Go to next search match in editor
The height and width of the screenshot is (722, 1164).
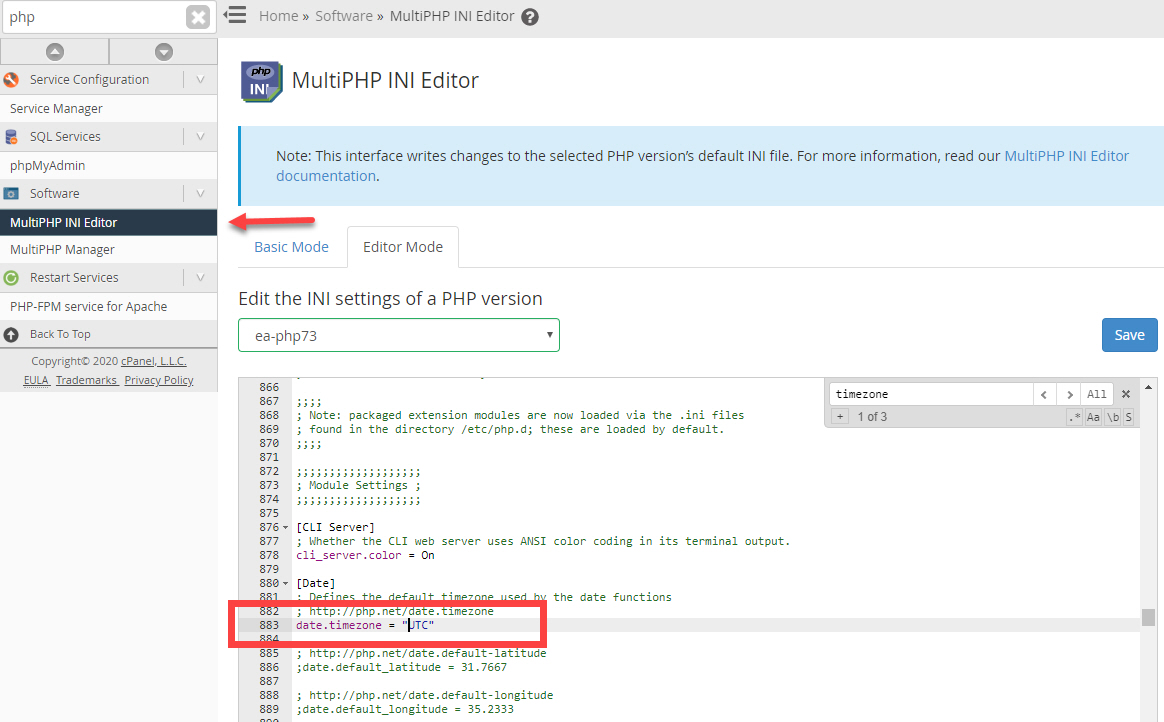pyautogui.click(x=1069, y=394)
